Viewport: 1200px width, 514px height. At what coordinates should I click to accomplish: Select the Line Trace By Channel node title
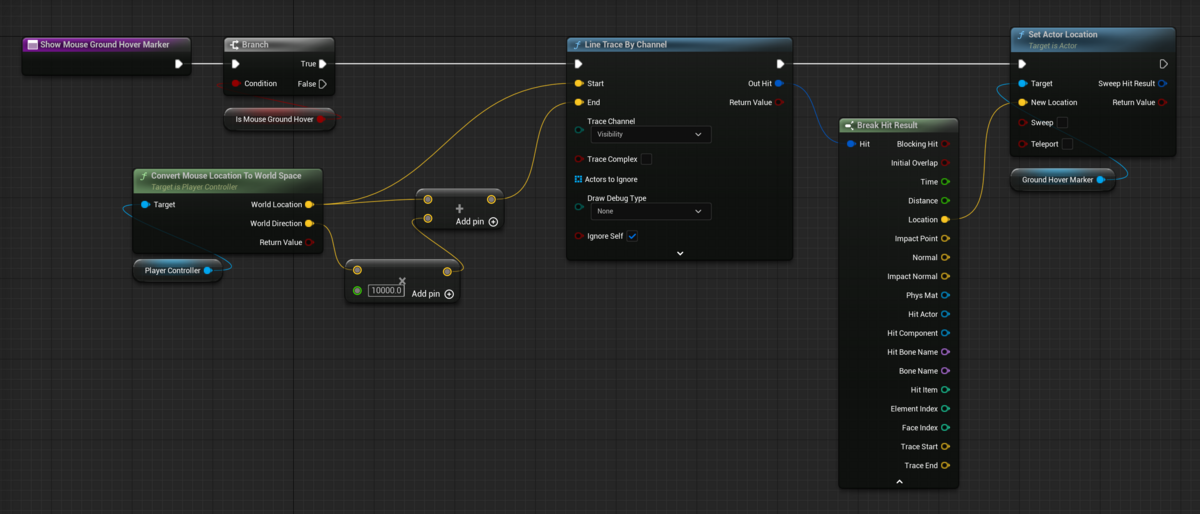626,44
